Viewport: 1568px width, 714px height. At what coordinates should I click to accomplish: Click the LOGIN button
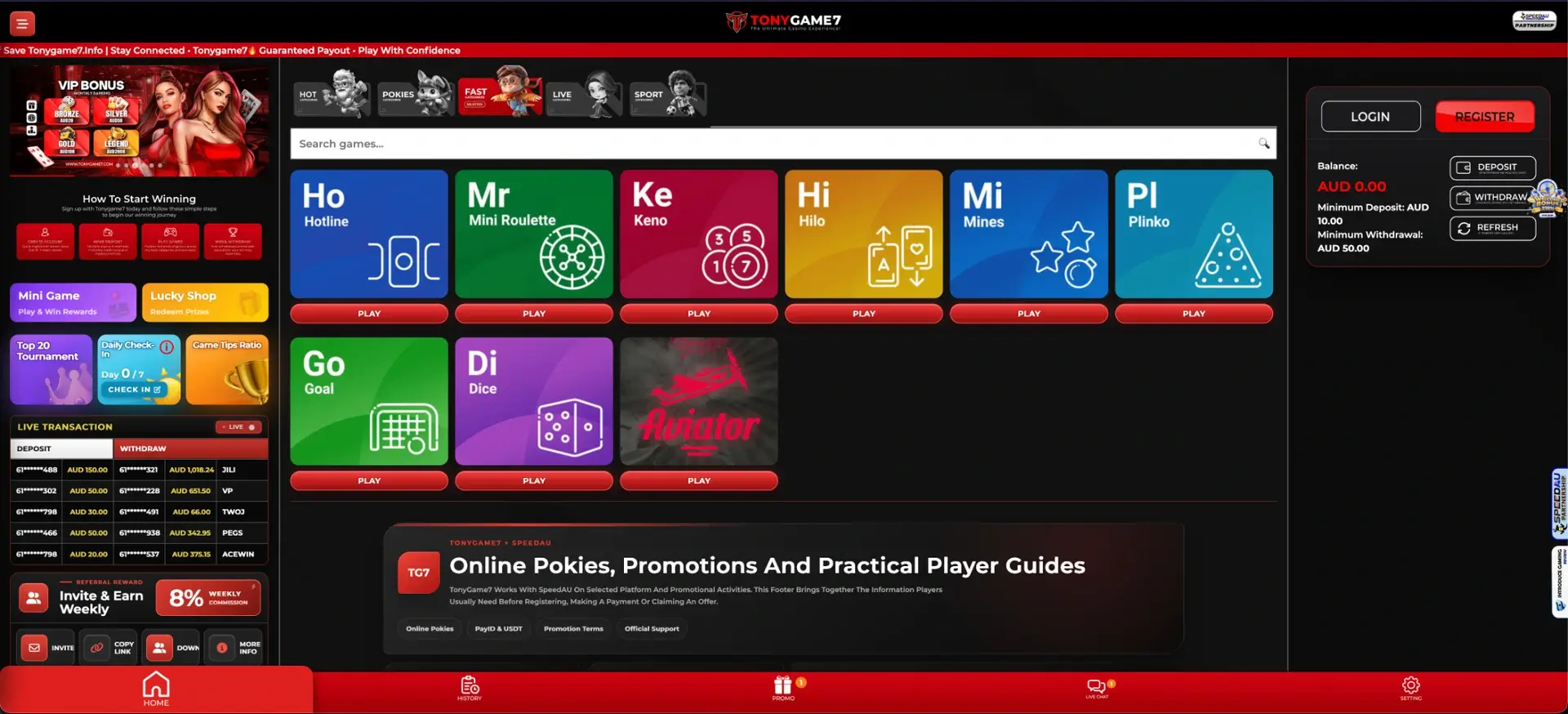coord(1370,117)
